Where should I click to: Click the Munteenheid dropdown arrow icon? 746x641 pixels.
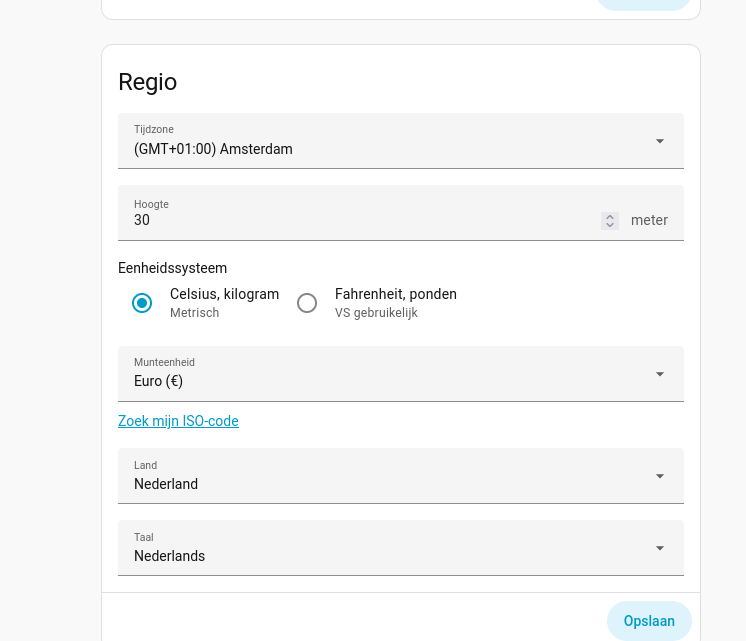(660, 374)
